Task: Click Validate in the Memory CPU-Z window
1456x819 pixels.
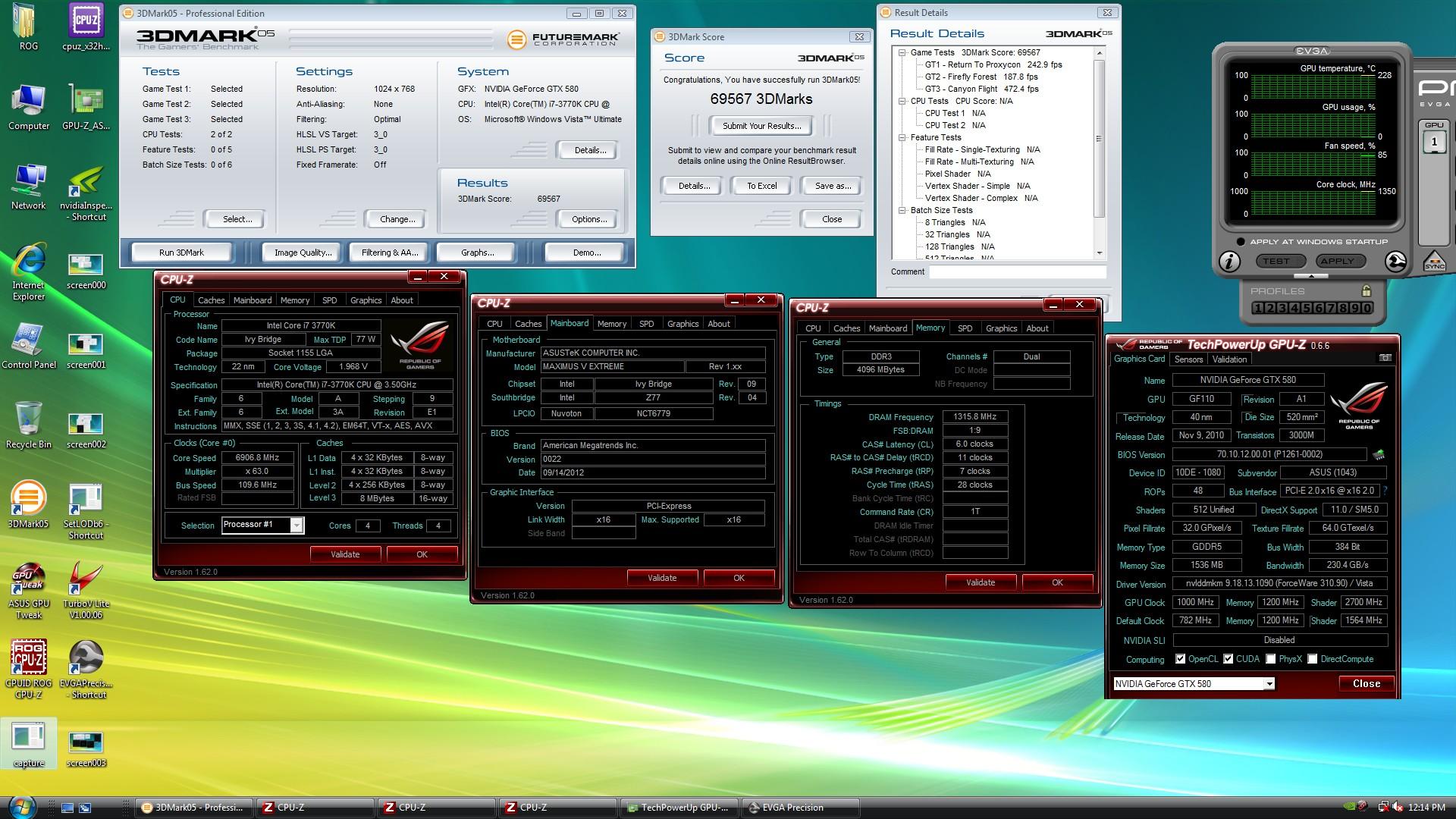Action: pyautogui.click(x=981, y=582)
